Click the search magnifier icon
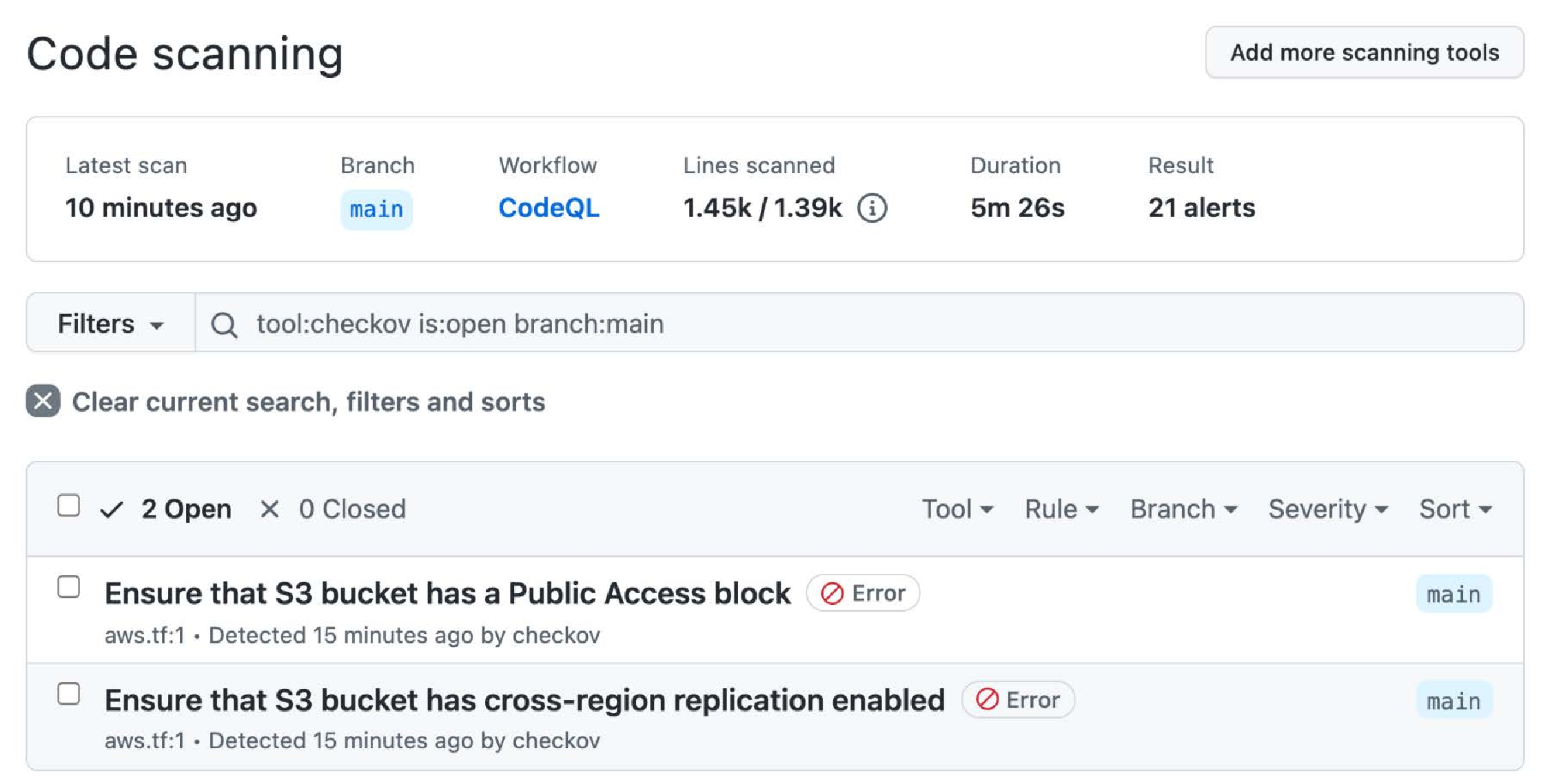The height and width of the screenshot is (784, 1541). (224, 324)
